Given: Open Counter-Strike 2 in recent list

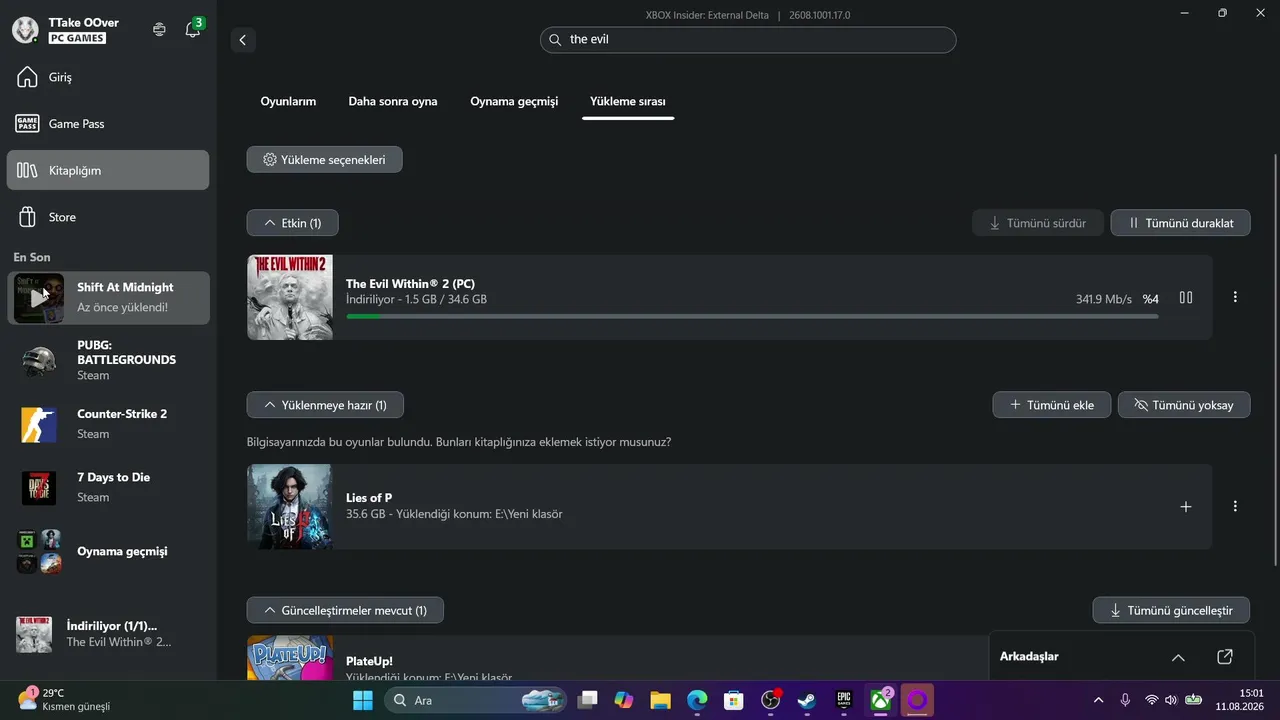Looking at the screenshot, I should [x=108, y=424].
